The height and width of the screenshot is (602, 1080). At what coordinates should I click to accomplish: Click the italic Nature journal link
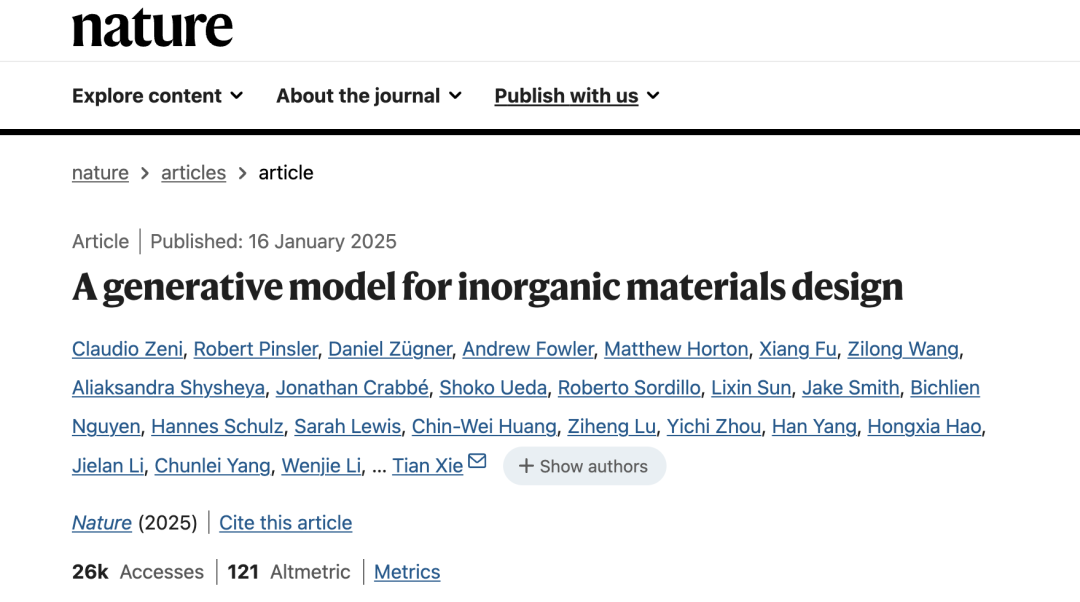click(102, 523)
